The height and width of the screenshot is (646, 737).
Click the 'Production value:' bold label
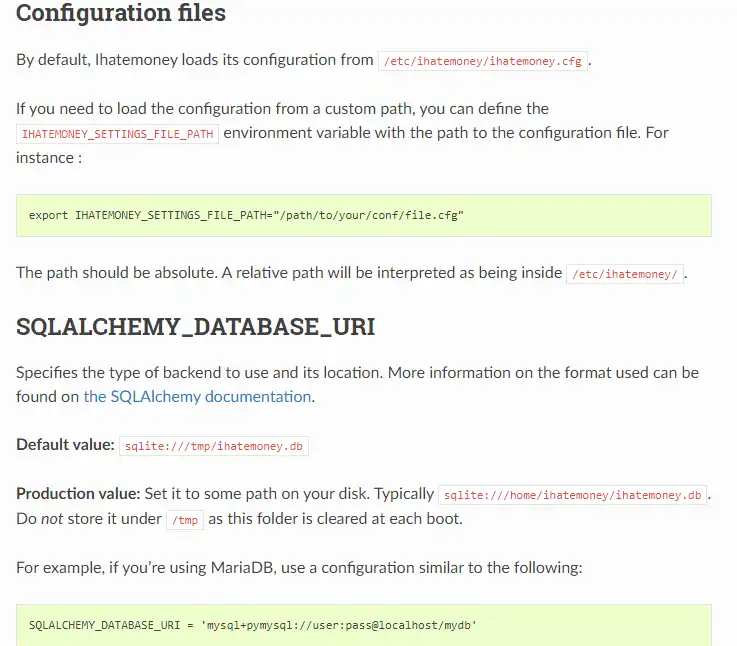78,494
